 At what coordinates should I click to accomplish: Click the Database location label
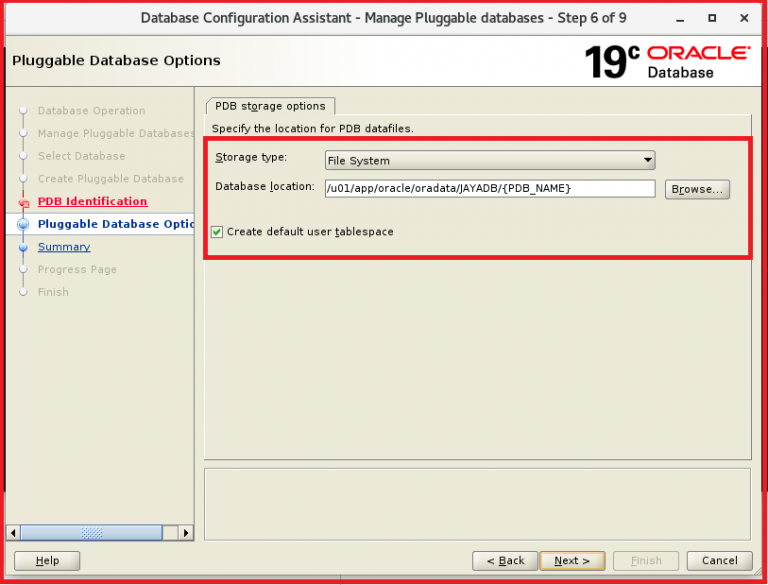265,187
